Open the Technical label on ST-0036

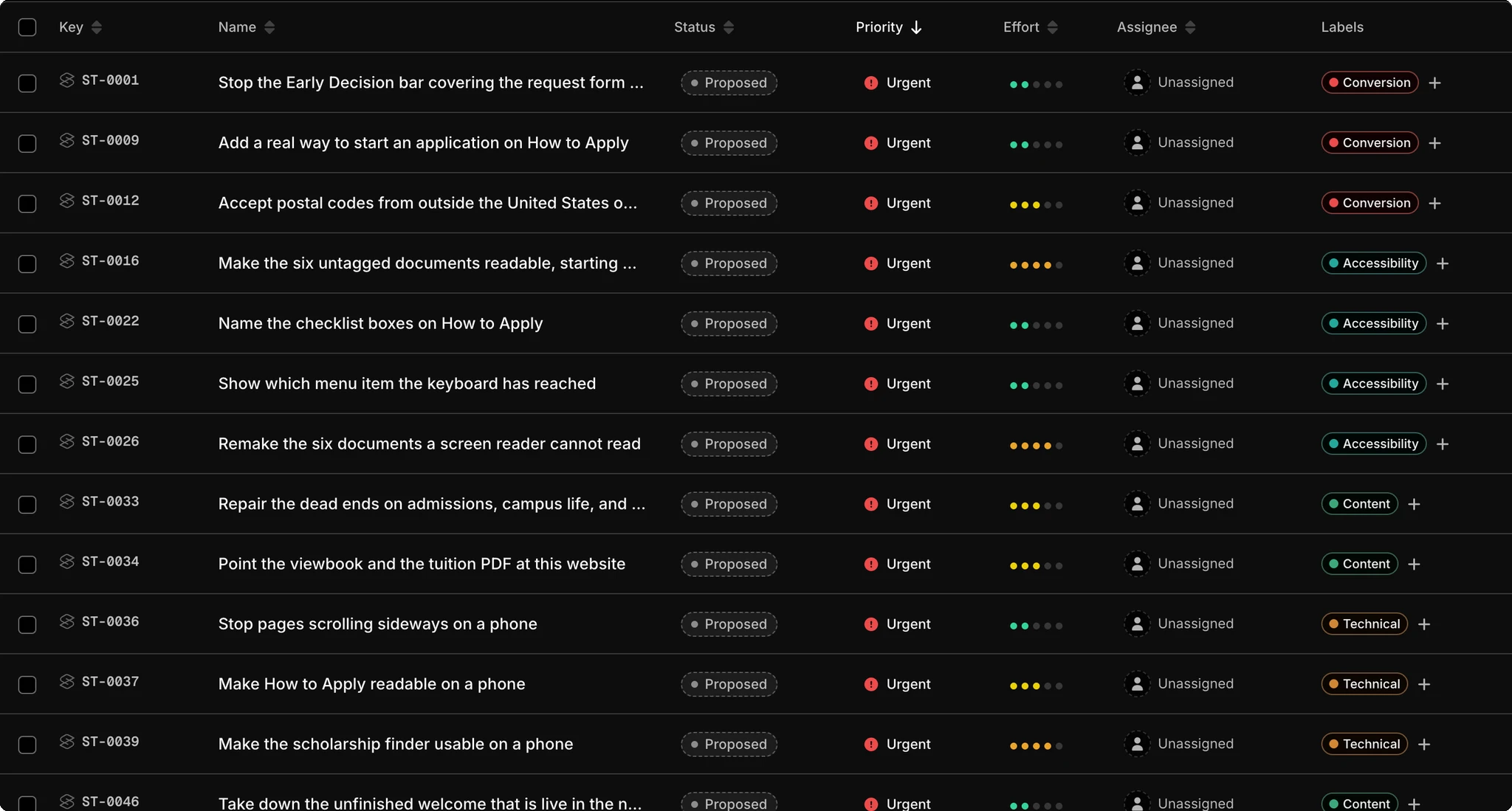pos(1364,624)
